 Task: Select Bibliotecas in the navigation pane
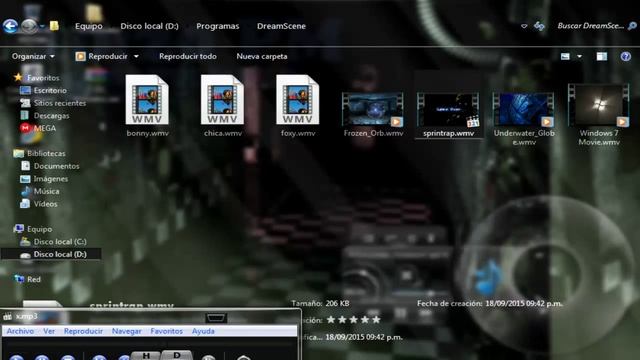coord(46,153)
